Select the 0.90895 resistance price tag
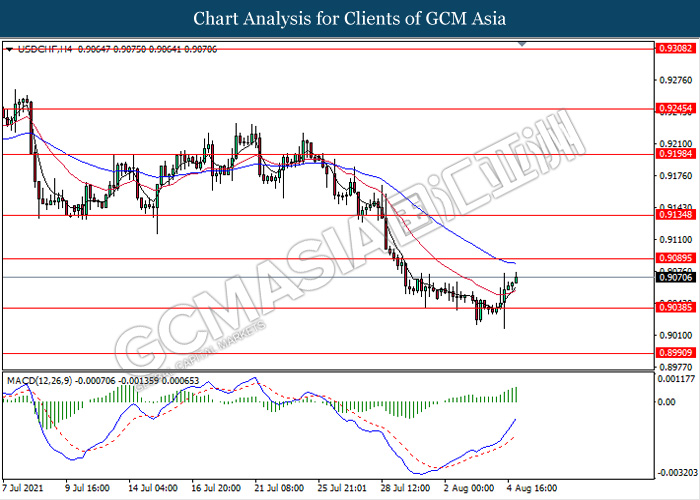 (x=672, y=259)
